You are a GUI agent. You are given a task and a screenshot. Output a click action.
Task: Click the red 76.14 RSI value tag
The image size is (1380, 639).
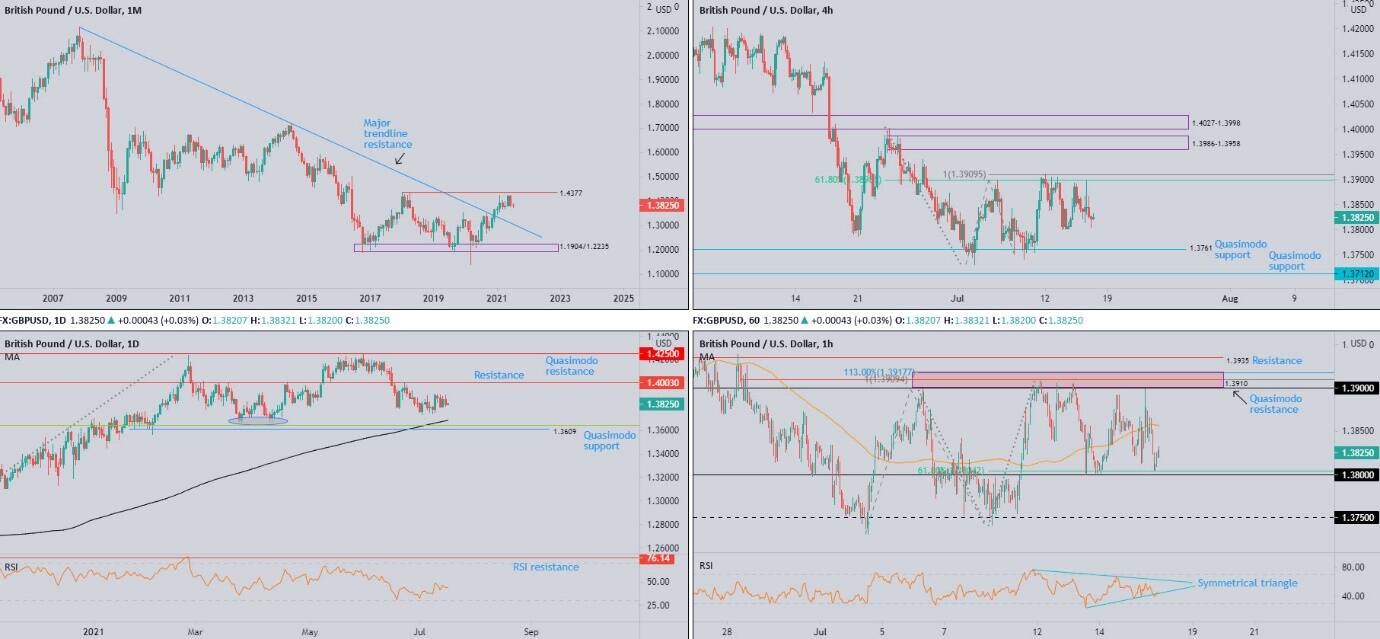[657, 559]
